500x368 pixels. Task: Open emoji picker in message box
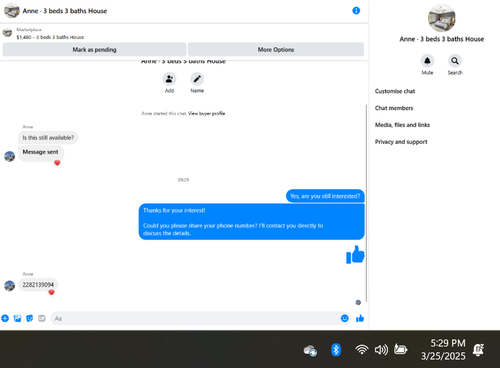click(x=345, y=318)
